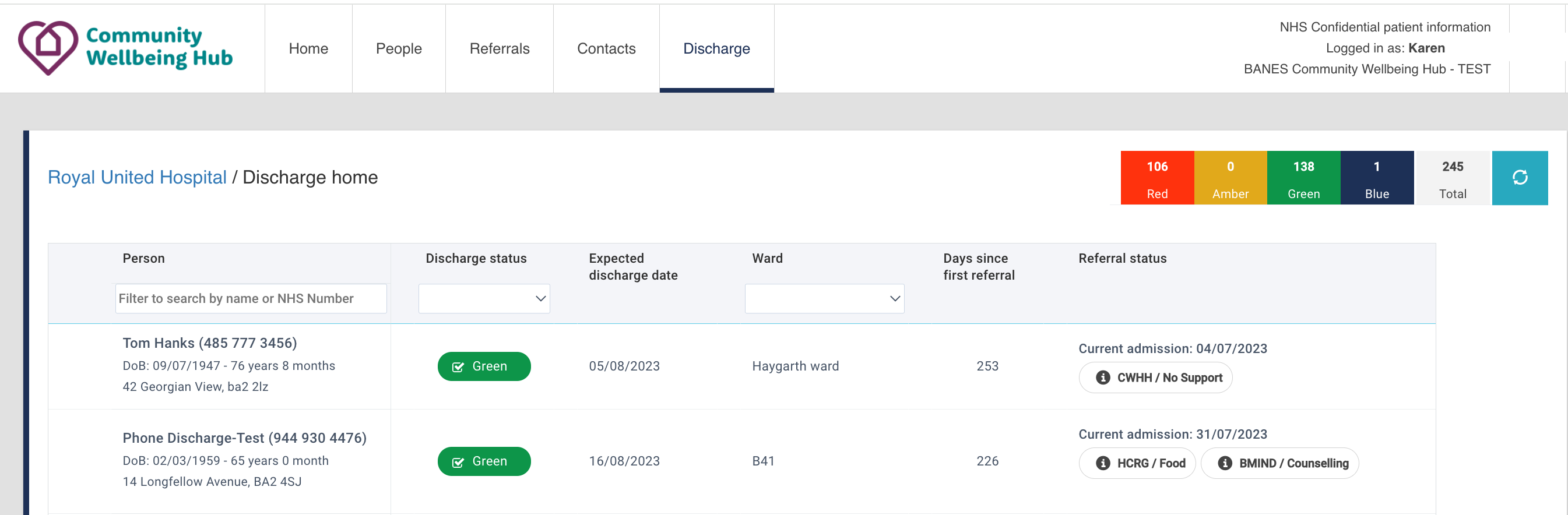
Task: Follow the Royal United Hospital breadcrumb link
Action: pos(137,178)
